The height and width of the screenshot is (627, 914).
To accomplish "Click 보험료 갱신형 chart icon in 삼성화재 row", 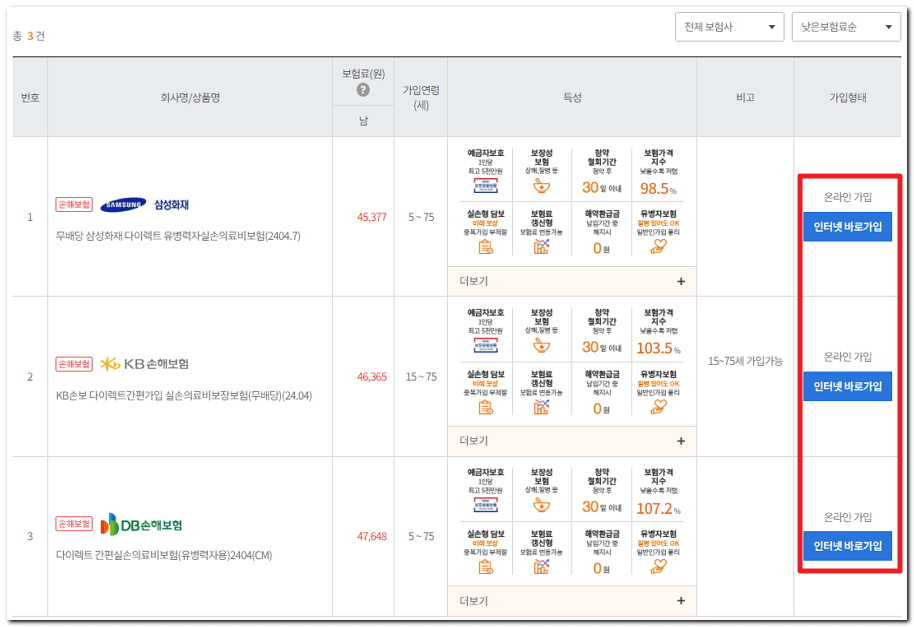I will tap(542, 247).
